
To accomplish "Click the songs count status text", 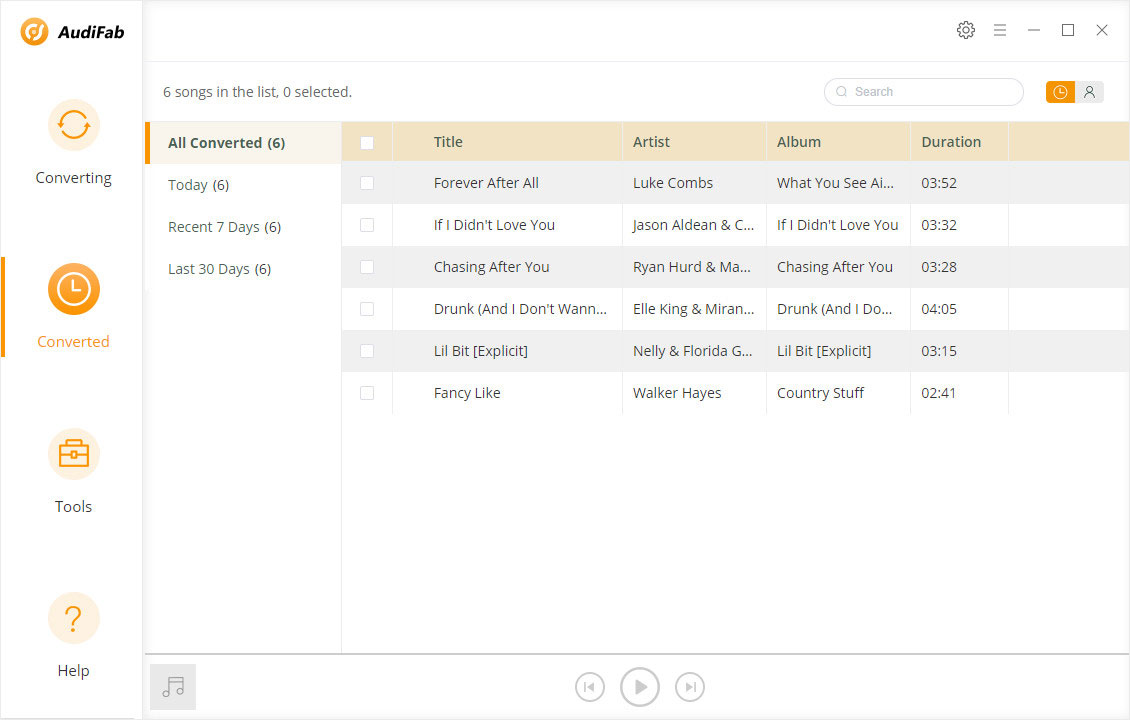I will click(x=257, y=92).
